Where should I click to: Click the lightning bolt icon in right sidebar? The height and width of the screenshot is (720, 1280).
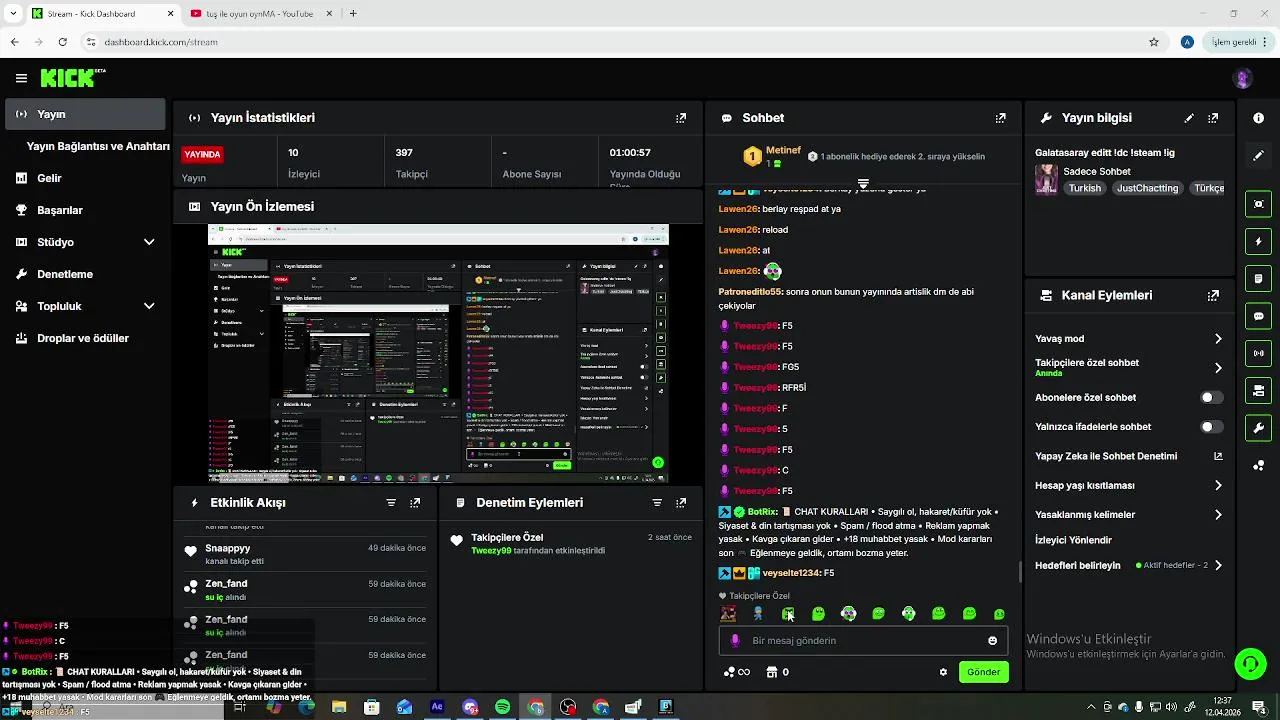click(x=1258, y=241)
